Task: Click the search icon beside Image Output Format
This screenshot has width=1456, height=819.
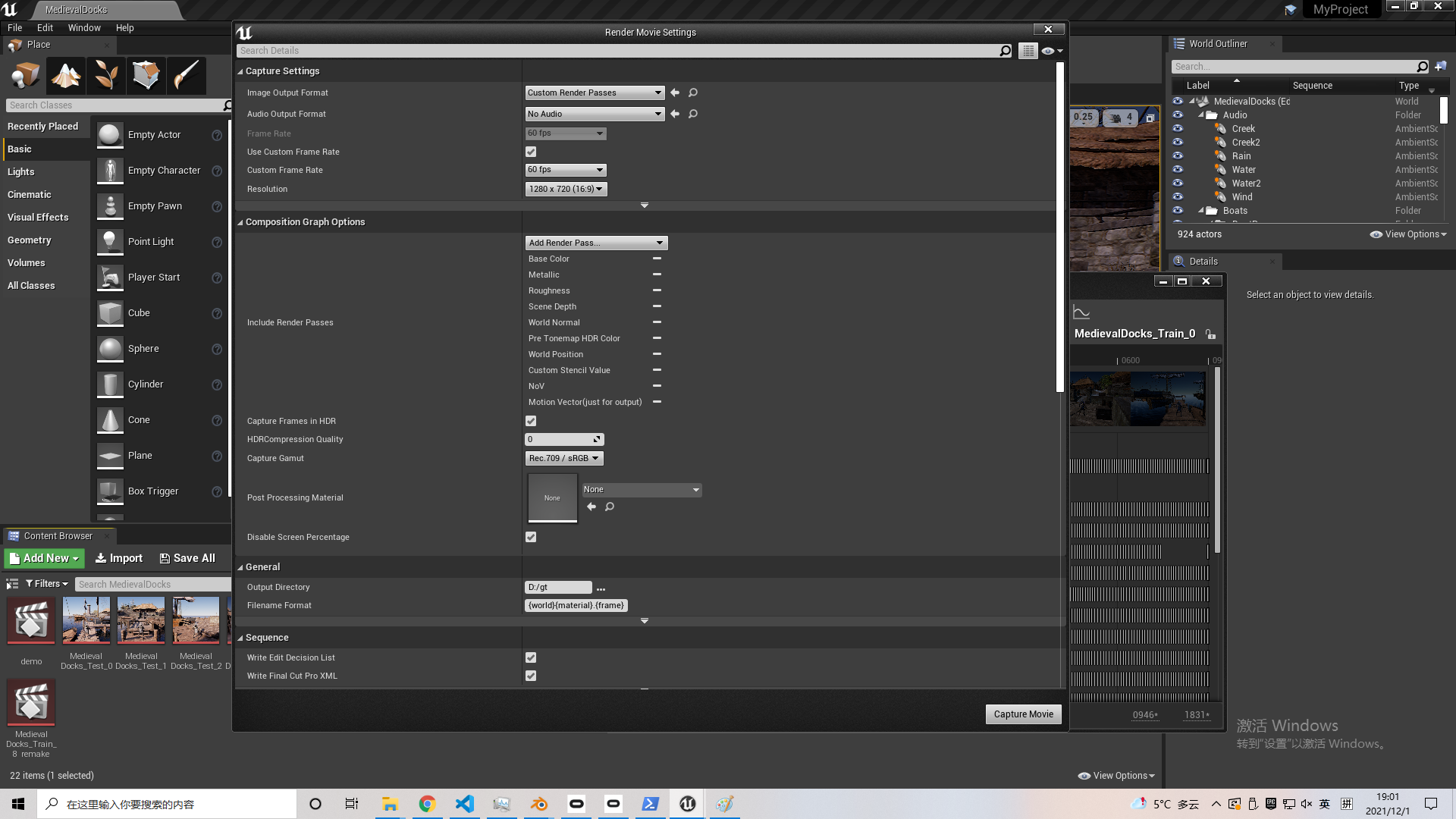Action: click(x=692, y=93)
